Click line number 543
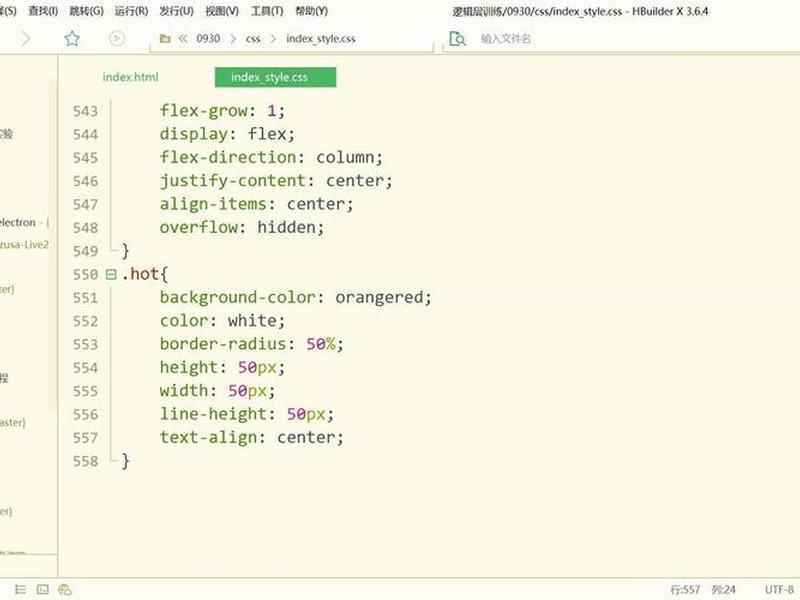Viewport: 800px width, 600px height. coord(85,111)
